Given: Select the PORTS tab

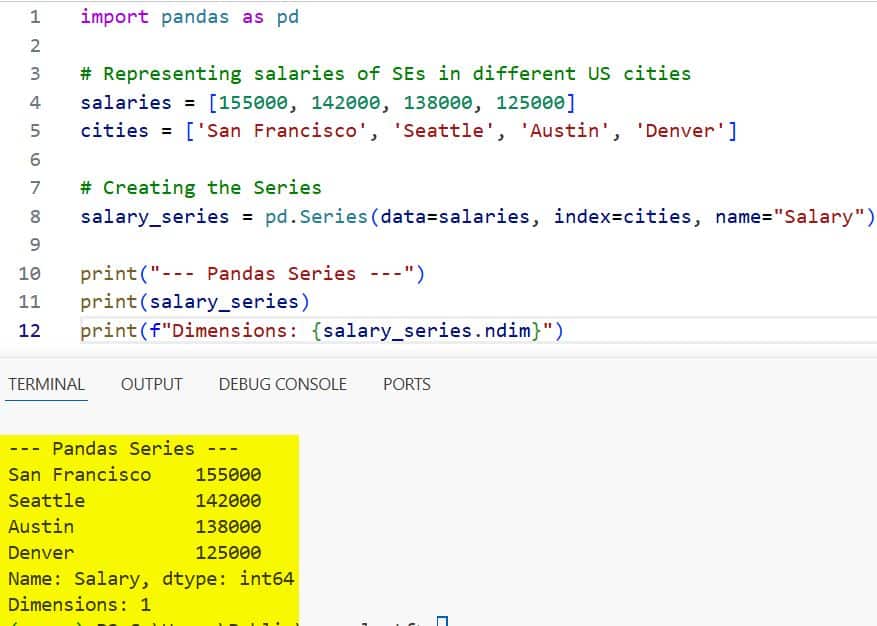Looking at the screenshot, I should coord(406,384).
